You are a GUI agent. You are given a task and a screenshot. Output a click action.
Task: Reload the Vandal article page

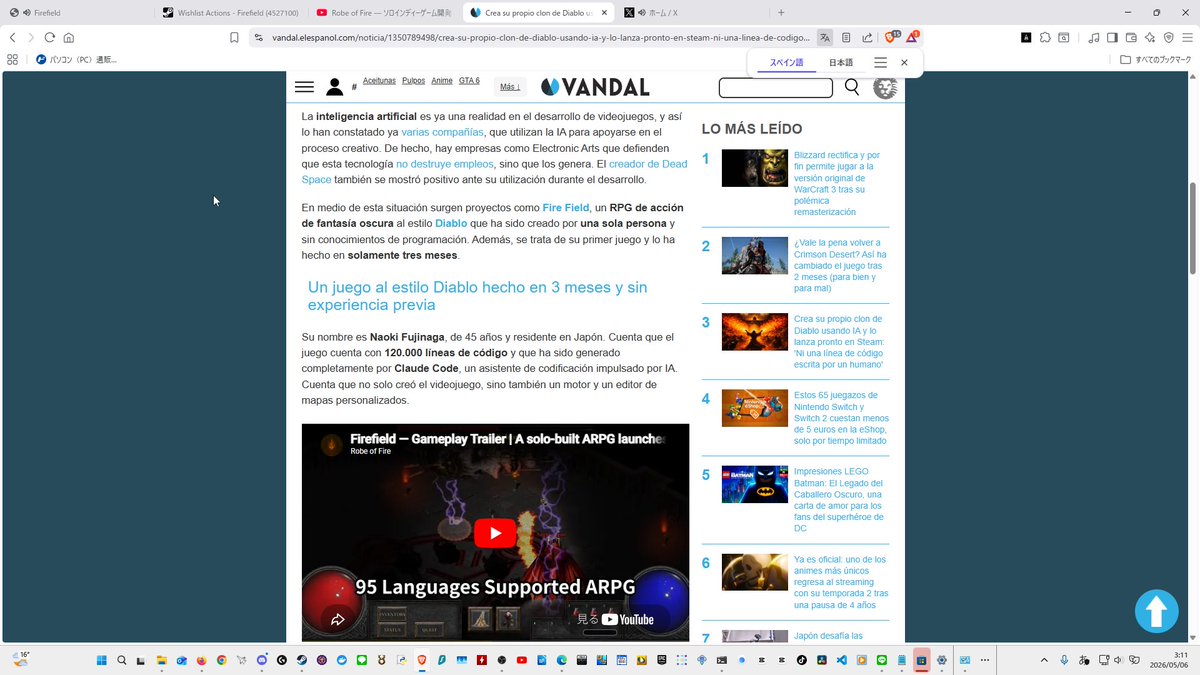click(50, 37)
